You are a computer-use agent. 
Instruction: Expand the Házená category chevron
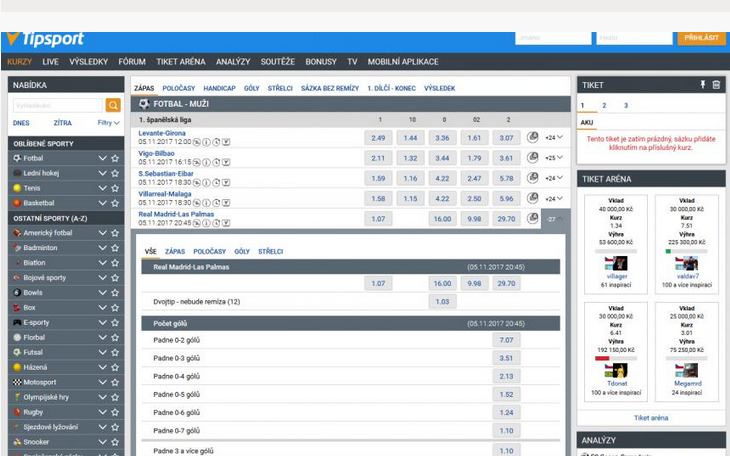[x=102, y=367]
